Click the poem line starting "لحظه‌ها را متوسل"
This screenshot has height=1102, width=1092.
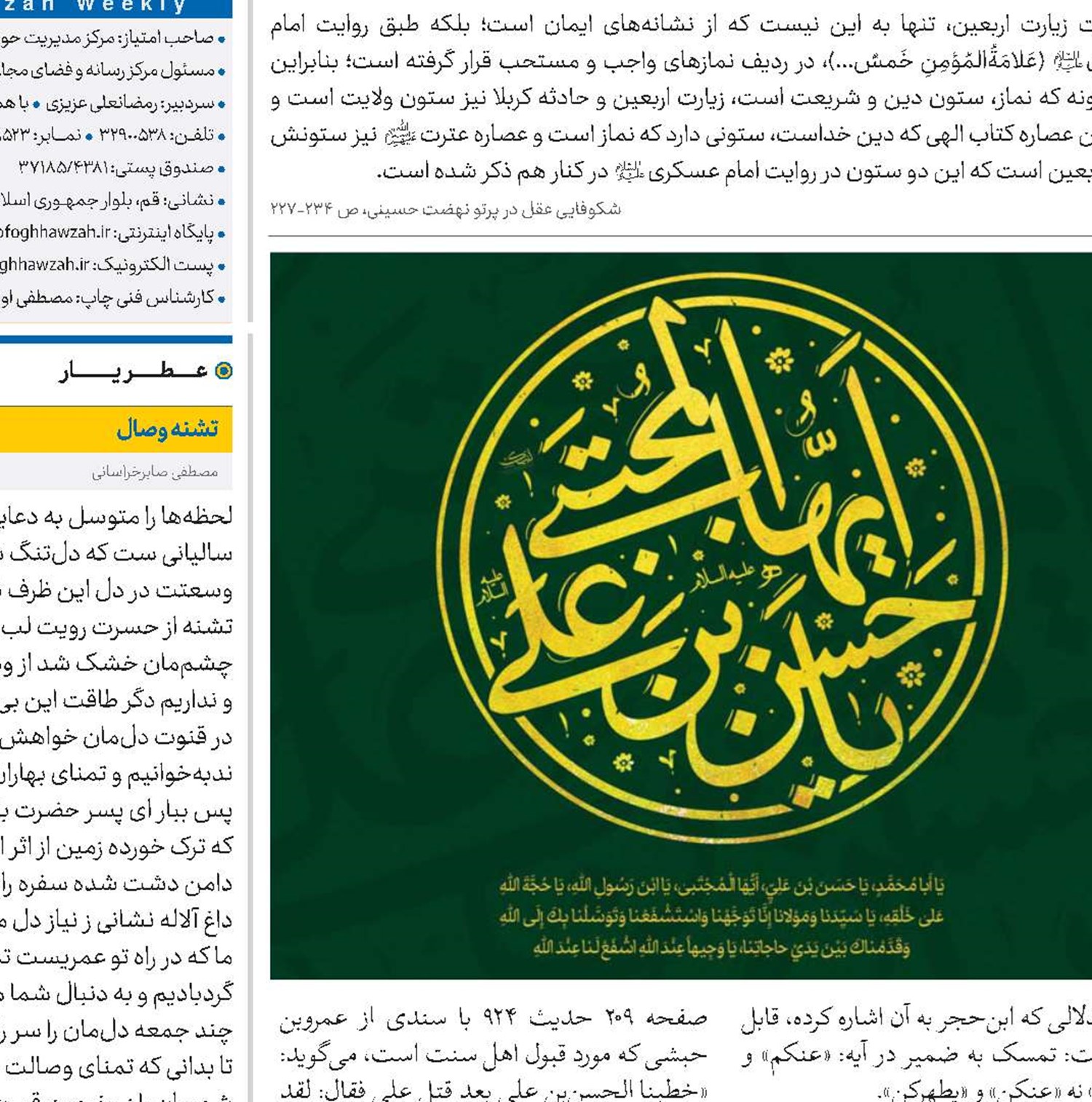click(116, 518)
